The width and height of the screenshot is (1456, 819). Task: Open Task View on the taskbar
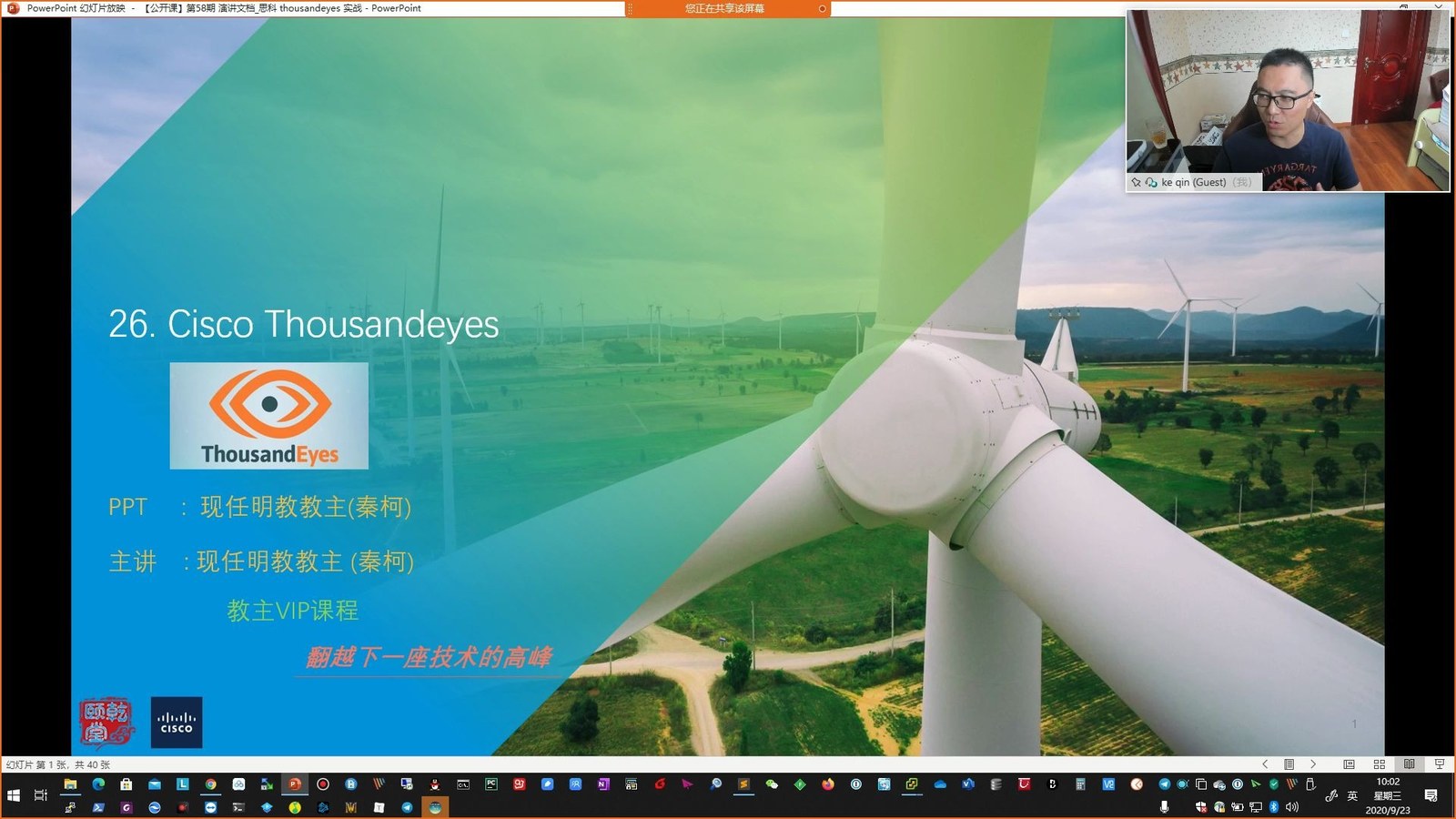(41, 795)
